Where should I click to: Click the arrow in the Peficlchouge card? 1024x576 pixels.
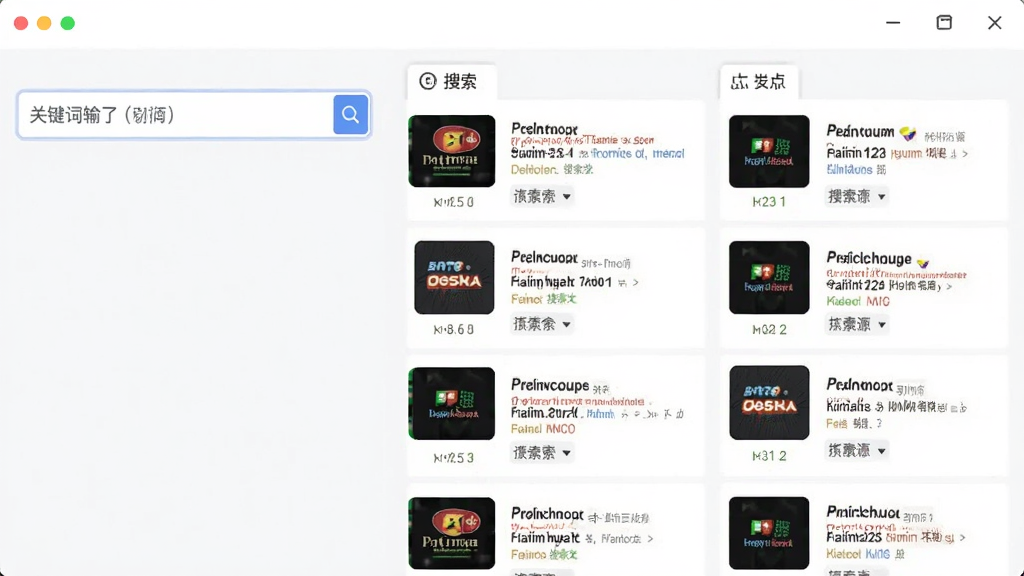949,286
